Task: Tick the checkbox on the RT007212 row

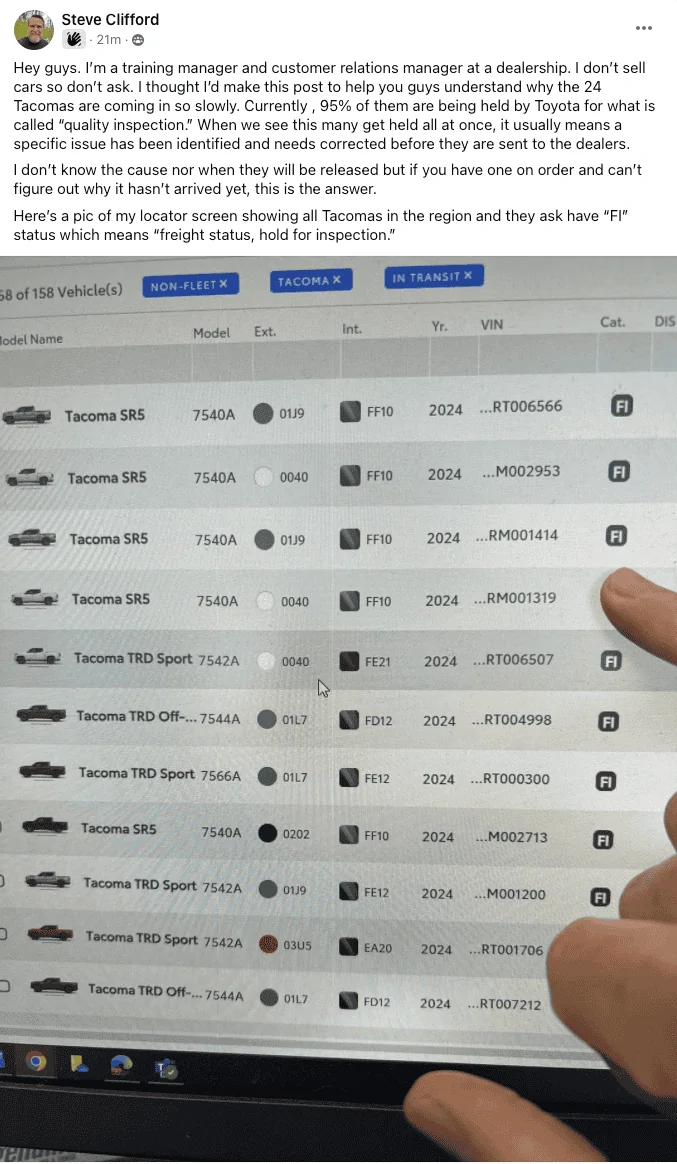Action: click(4, 987)
